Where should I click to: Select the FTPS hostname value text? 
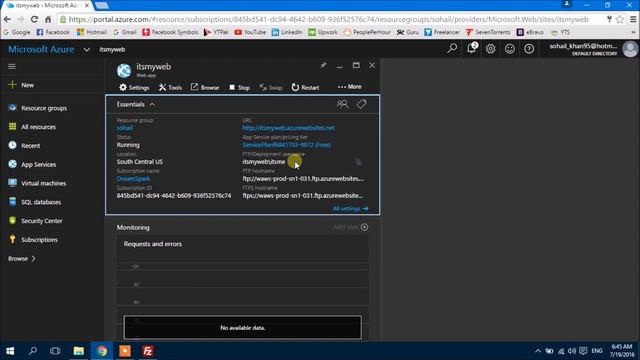click(x=302, y=196)
